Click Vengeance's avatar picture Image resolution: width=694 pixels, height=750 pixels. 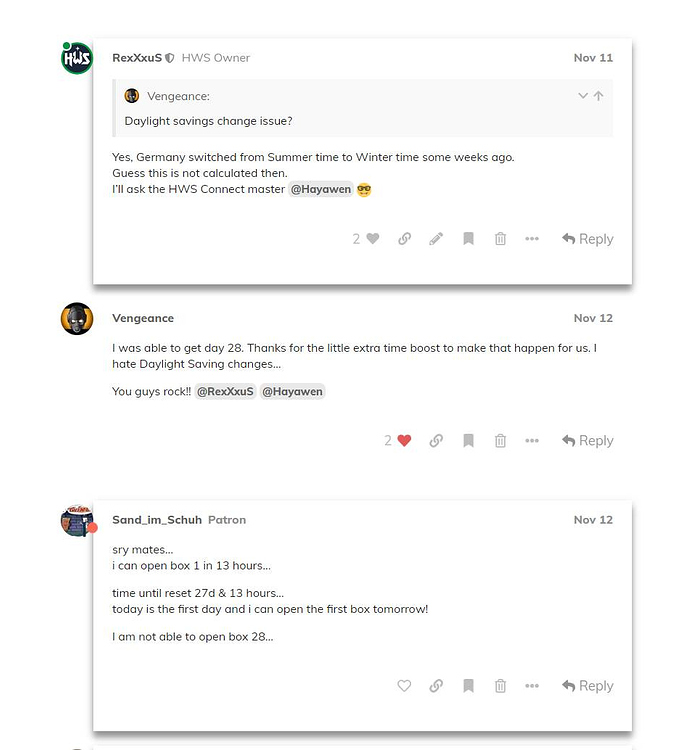click(x=77, y=319)
